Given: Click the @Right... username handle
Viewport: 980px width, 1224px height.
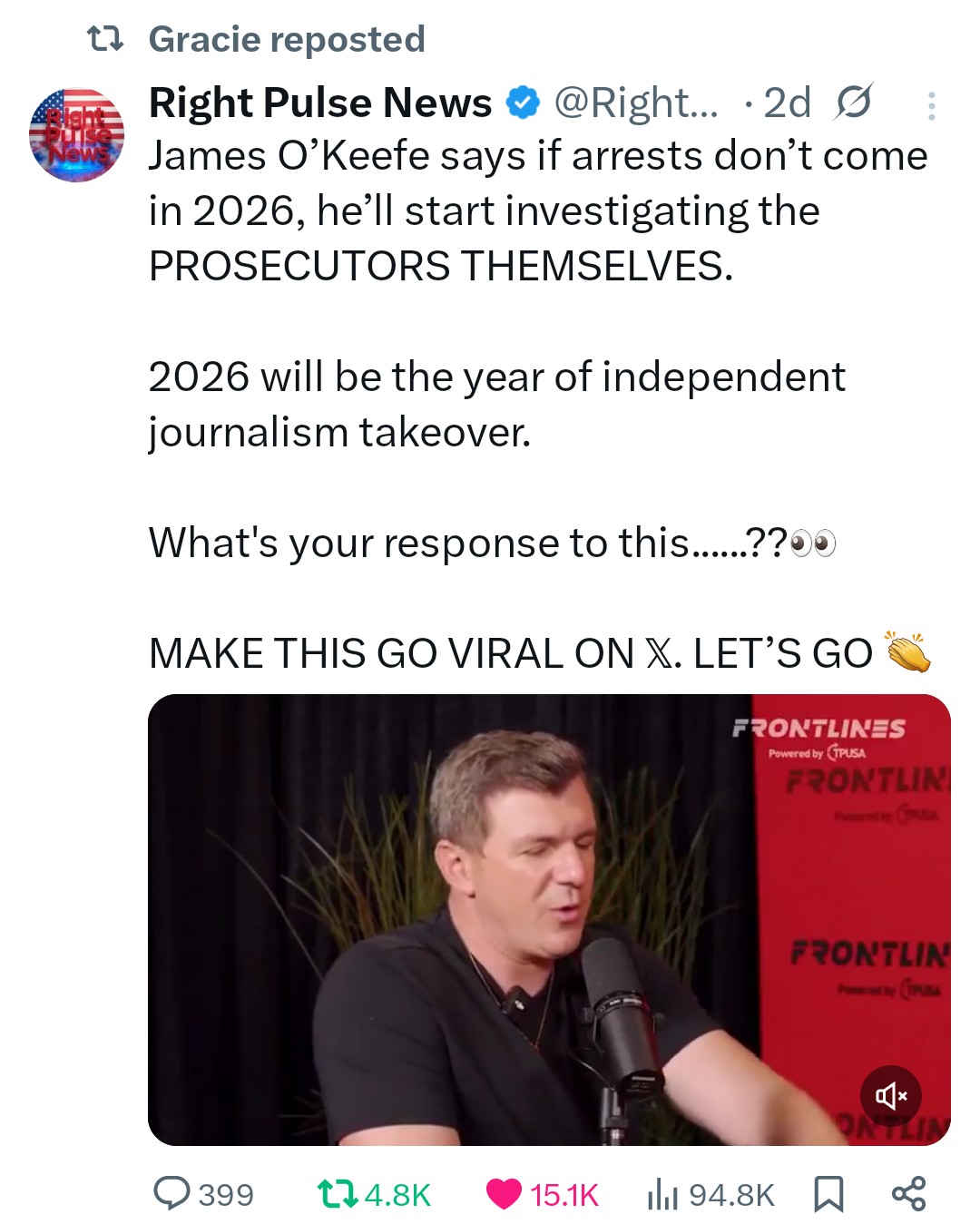Looking at the screenshot, I should tap(635, 103).
